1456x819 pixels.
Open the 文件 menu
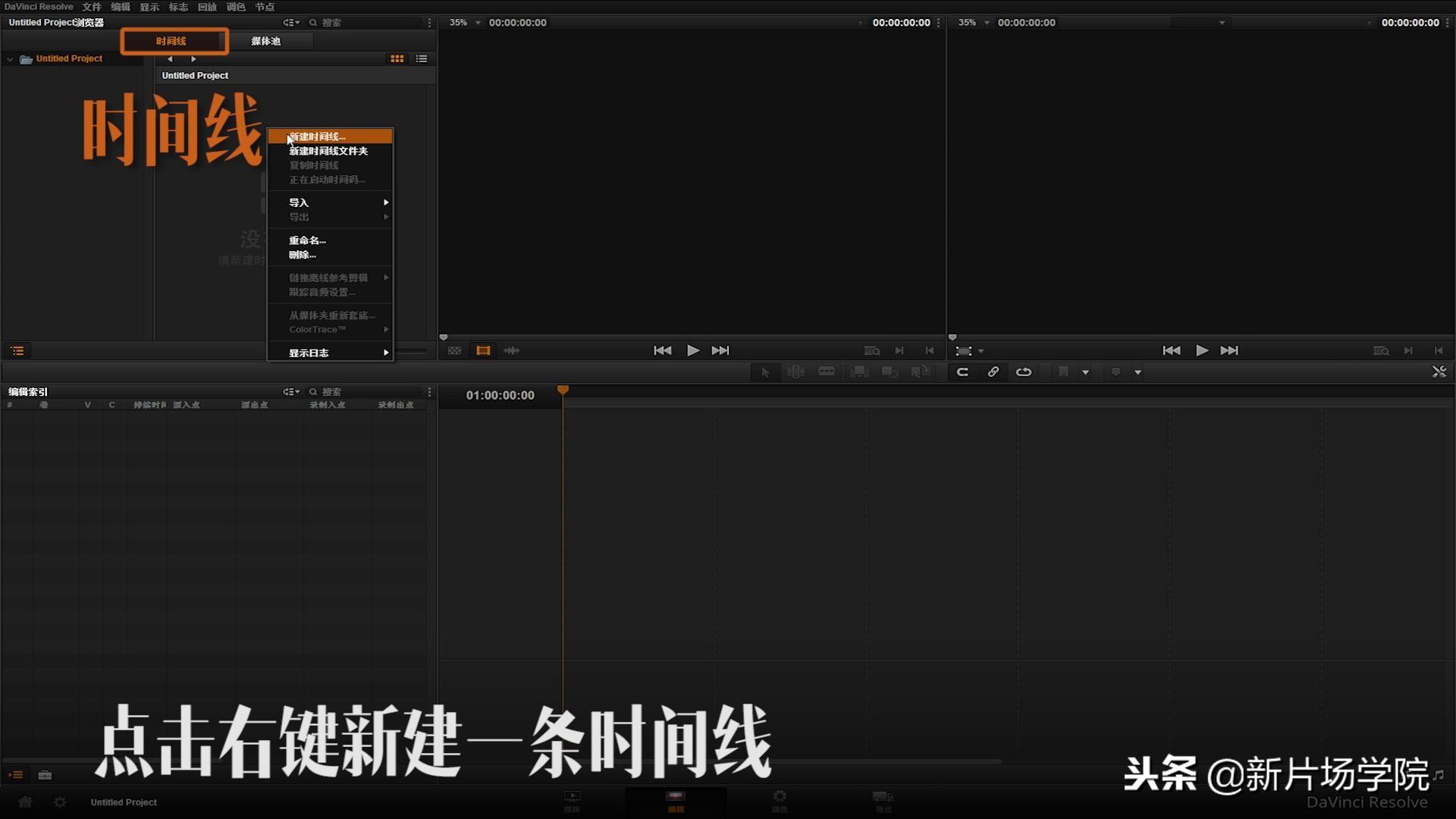click(92, 7)
